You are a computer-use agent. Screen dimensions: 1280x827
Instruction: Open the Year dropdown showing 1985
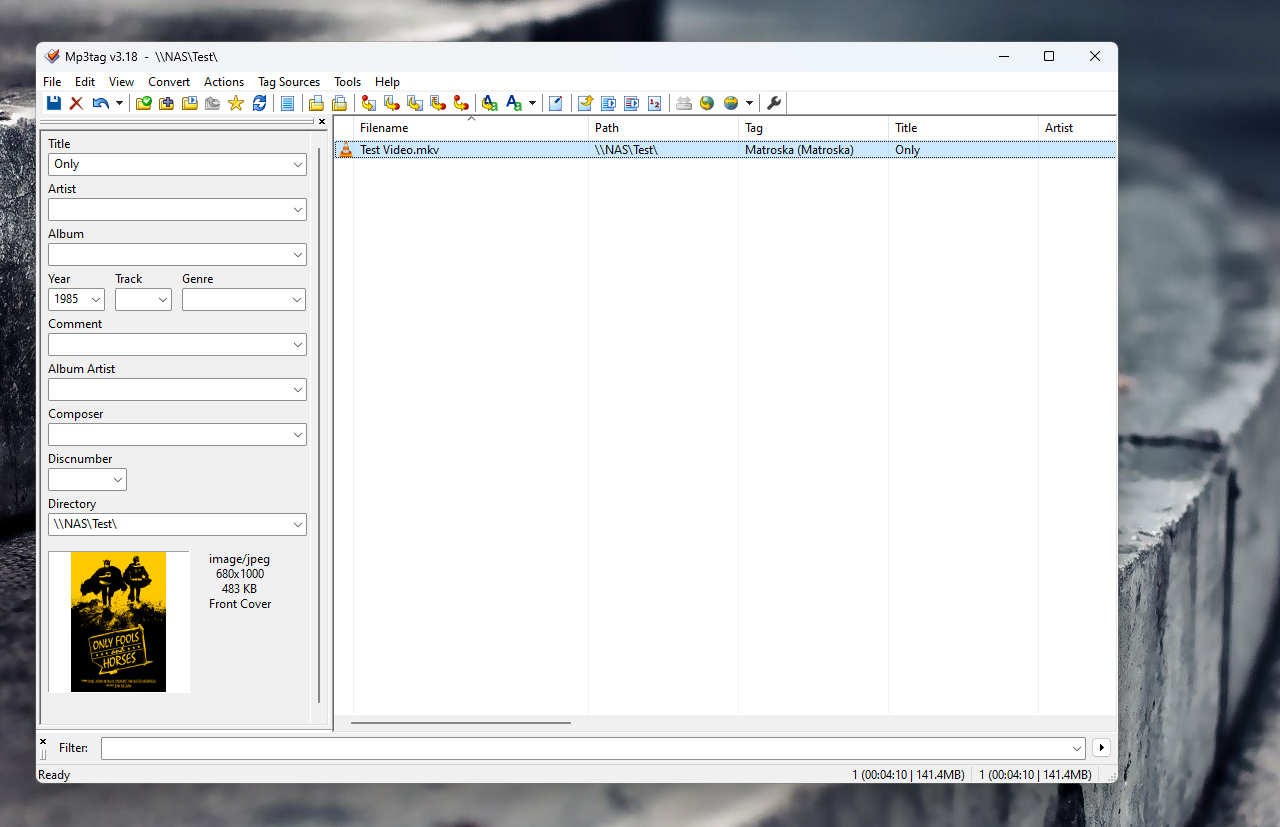pos(96,300)
